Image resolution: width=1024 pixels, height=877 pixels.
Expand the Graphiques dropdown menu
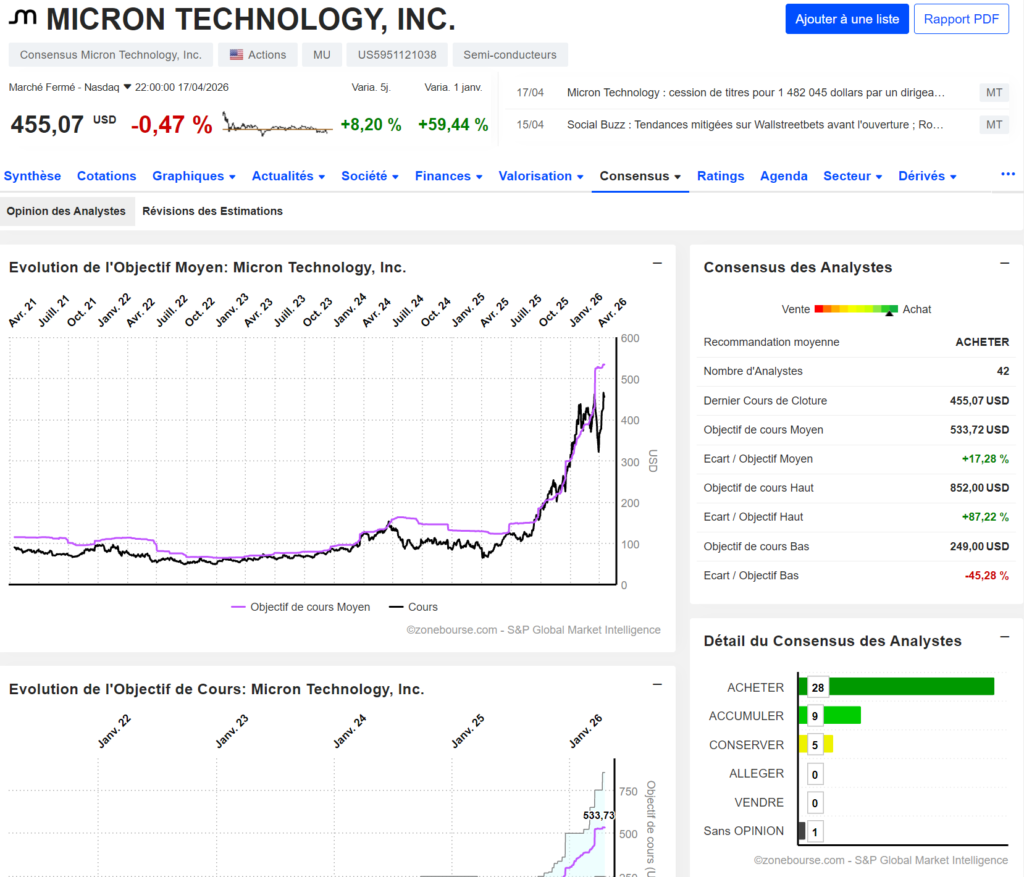tap(194, 176)
